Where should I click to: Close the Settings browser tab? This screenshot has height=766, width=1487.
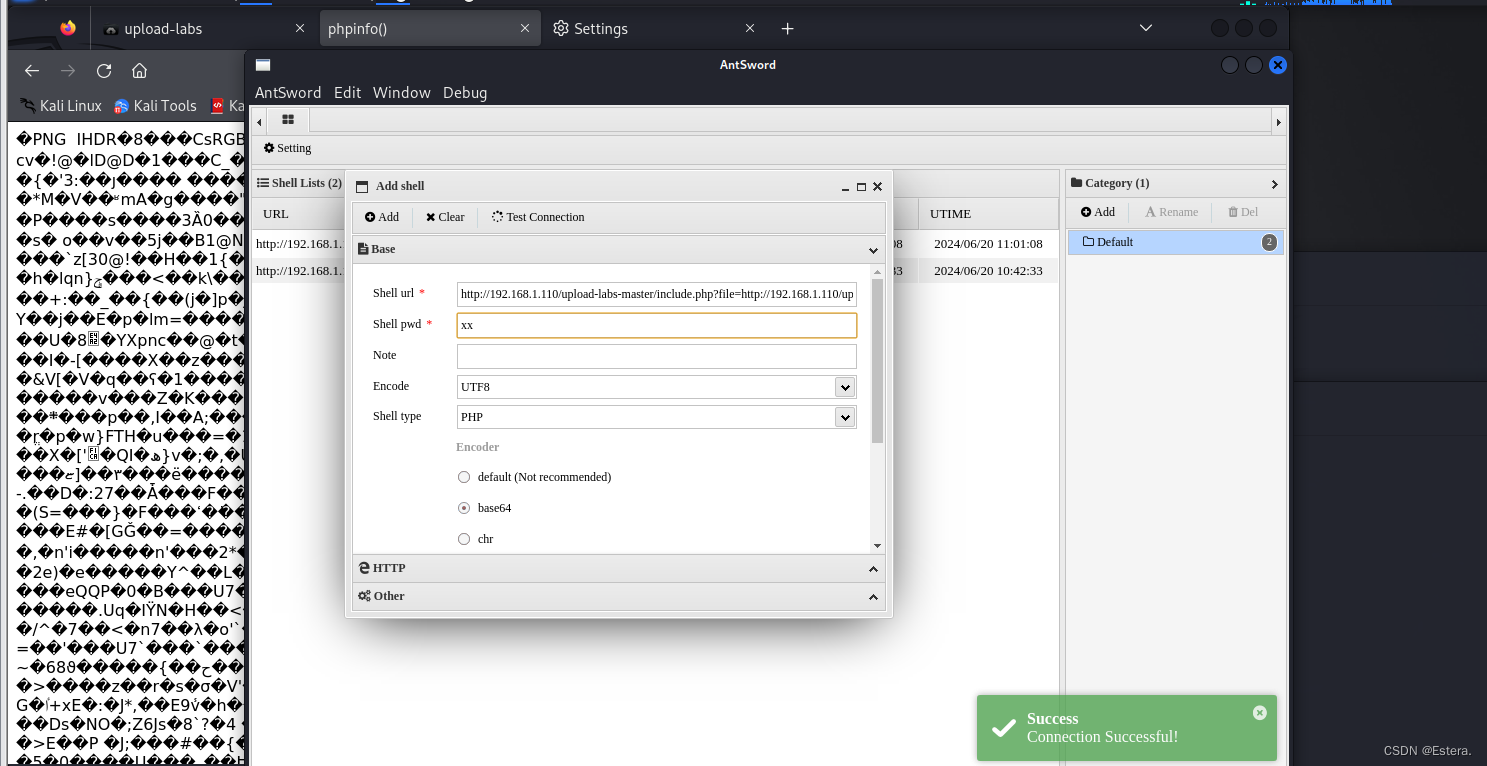click(750, 29)
